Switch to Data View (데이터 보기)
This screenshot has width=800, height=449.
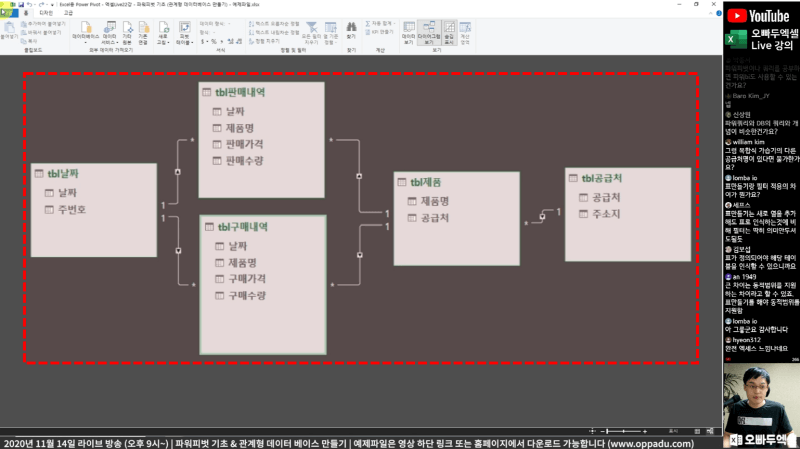pyautogui.click(x=409, y=33)
